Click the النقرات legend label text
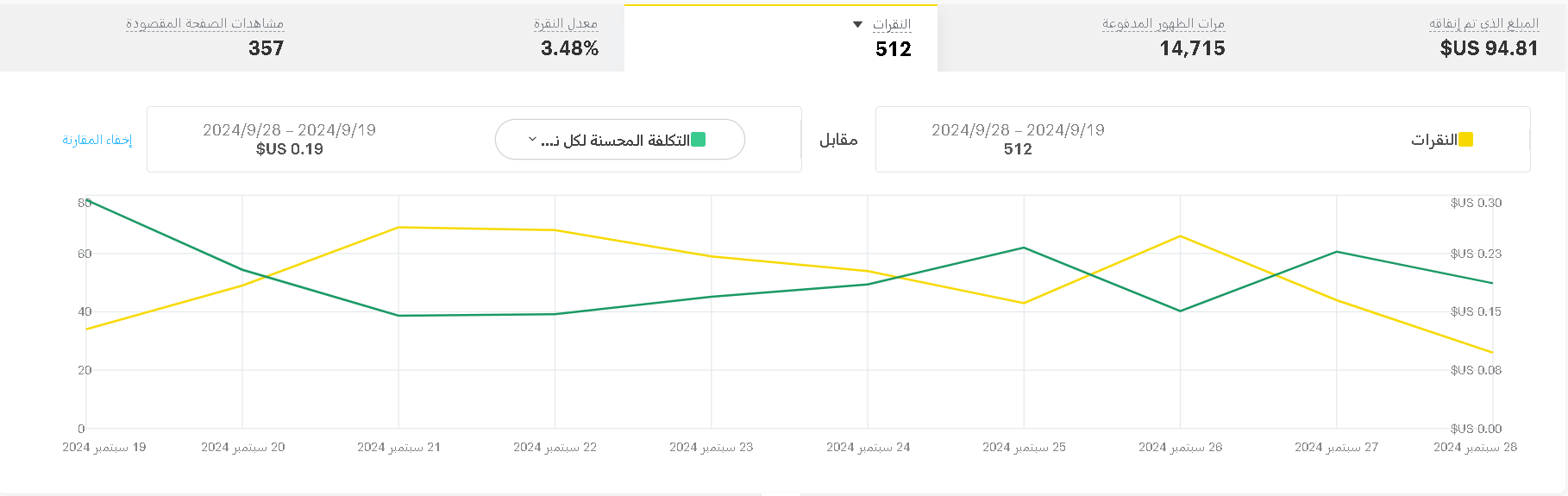Image resolution: width=1568 pixels, height=496 pixels. coord(1433,140)
